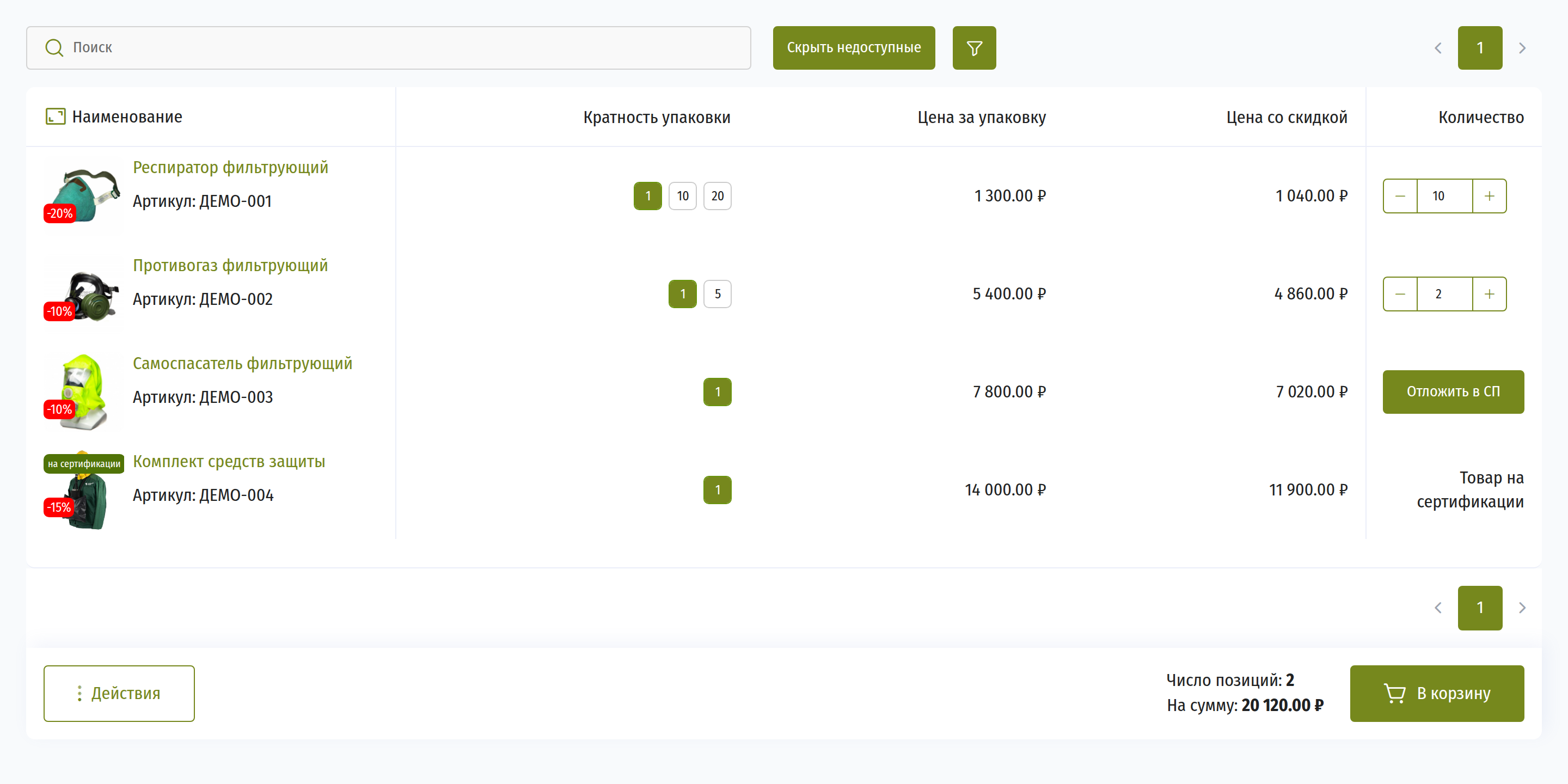Screen dimensions: 1568x784
Task: Select pack multiple 10 for Респиратор
Action: [x=682, y=196]
